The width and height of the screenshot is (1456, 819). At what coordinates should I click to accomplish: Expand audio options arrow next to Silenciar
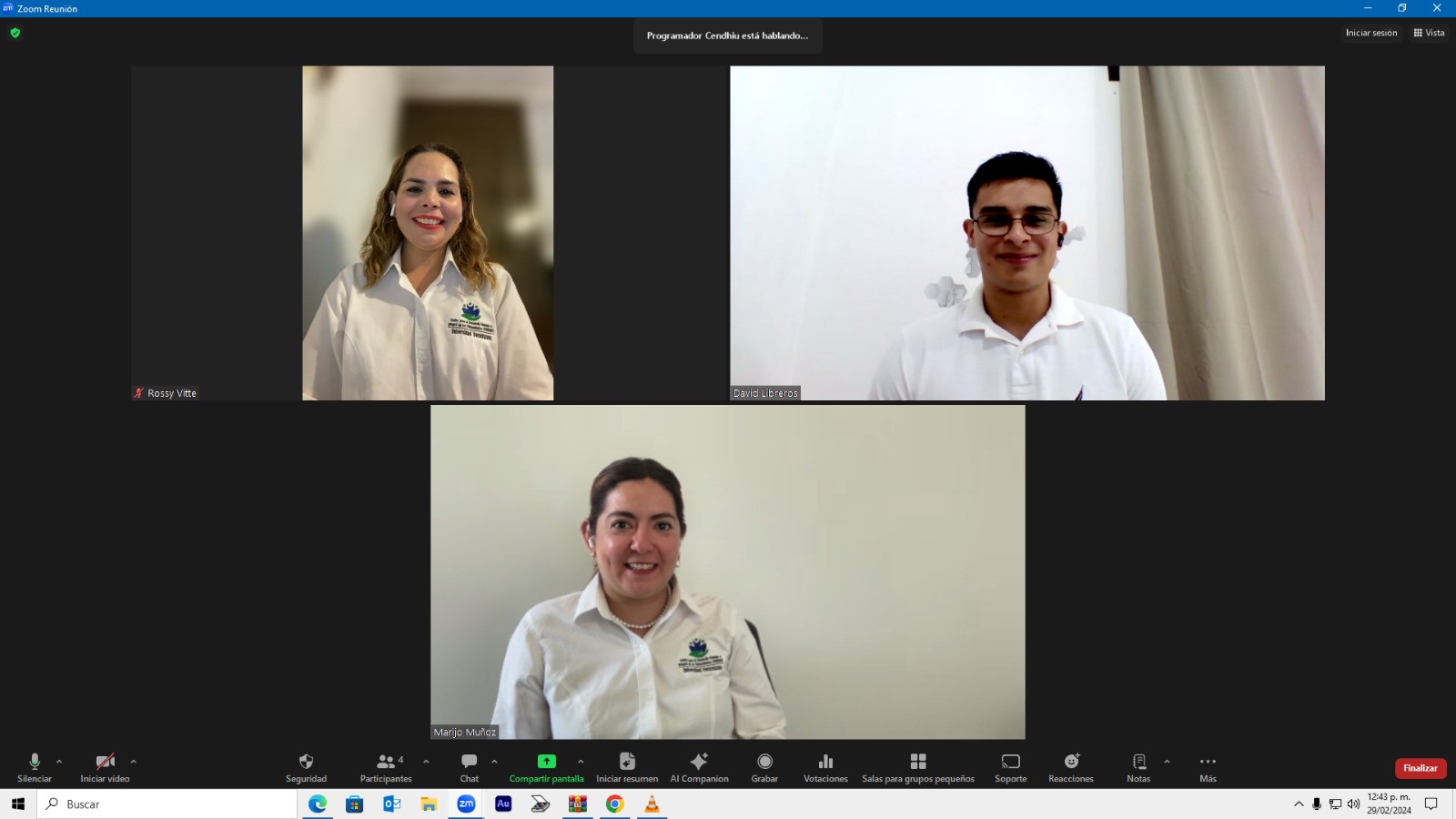[59, 762]
